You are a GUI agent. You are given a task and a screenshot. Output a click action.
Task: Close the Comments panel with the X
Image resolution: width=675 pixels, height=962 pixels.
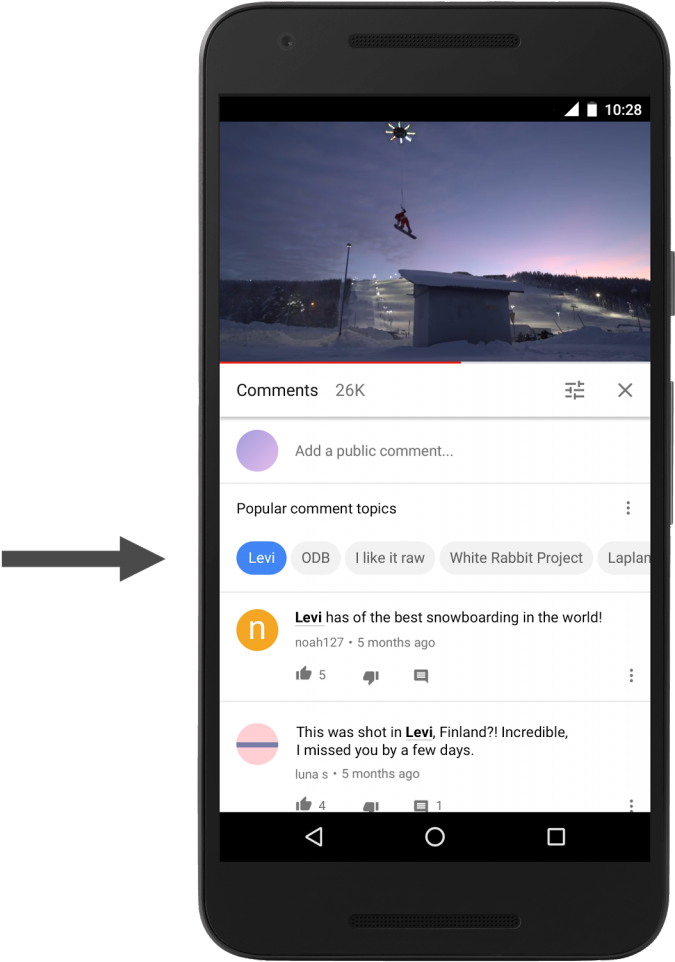[x=625, y=390]
